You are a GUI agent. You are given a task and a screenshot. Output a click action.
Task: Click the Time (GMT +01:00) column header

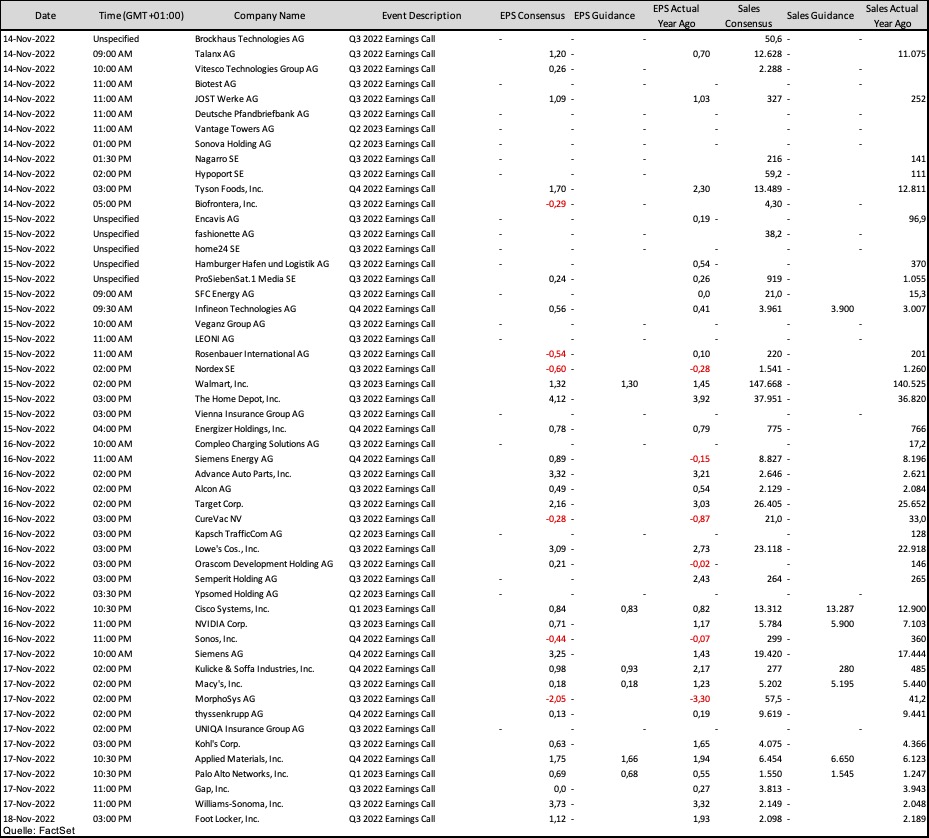(x=141, y=16)
